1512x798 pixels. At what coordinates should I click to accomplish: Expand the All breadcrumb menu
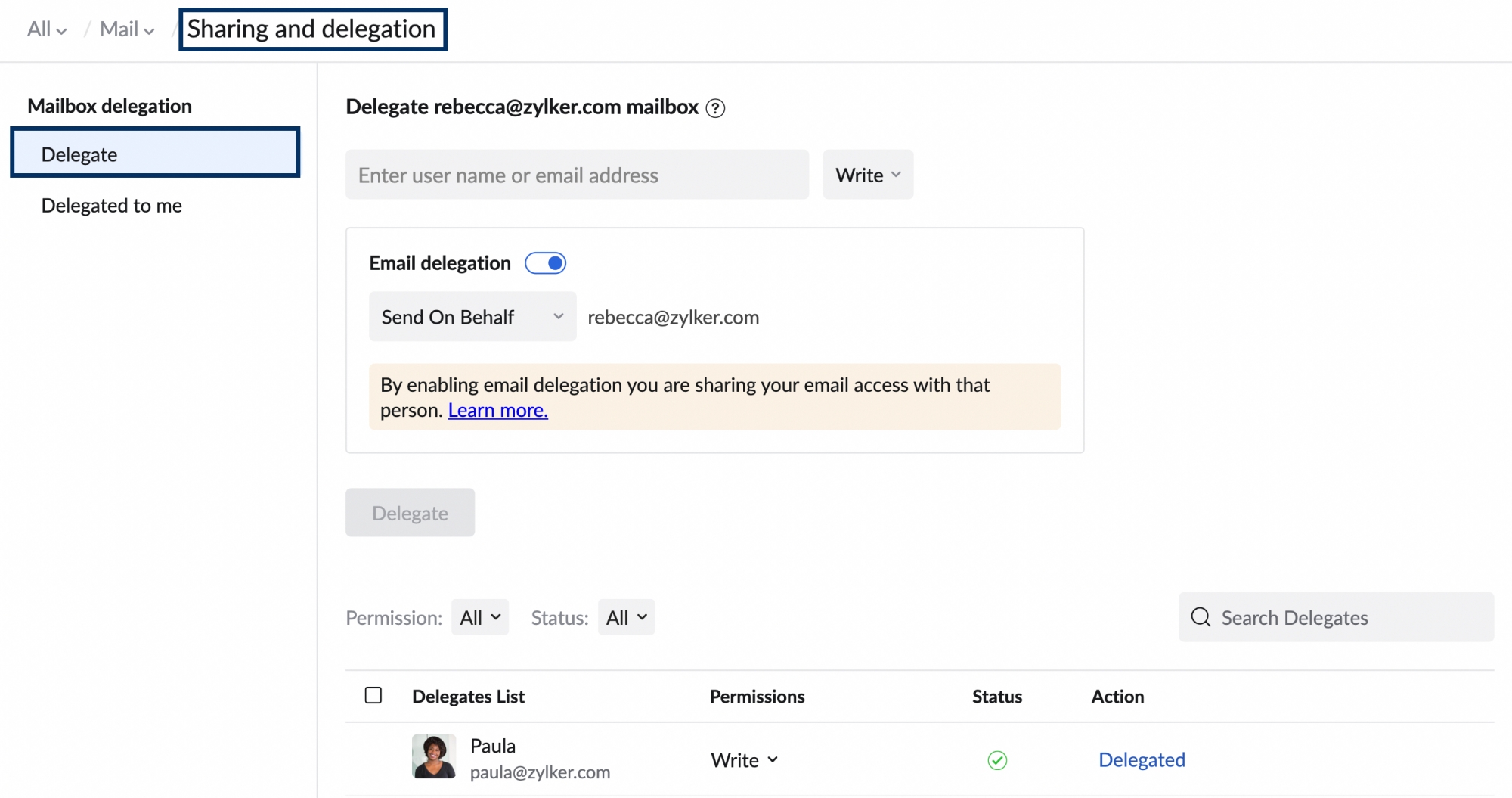(47, 29)
